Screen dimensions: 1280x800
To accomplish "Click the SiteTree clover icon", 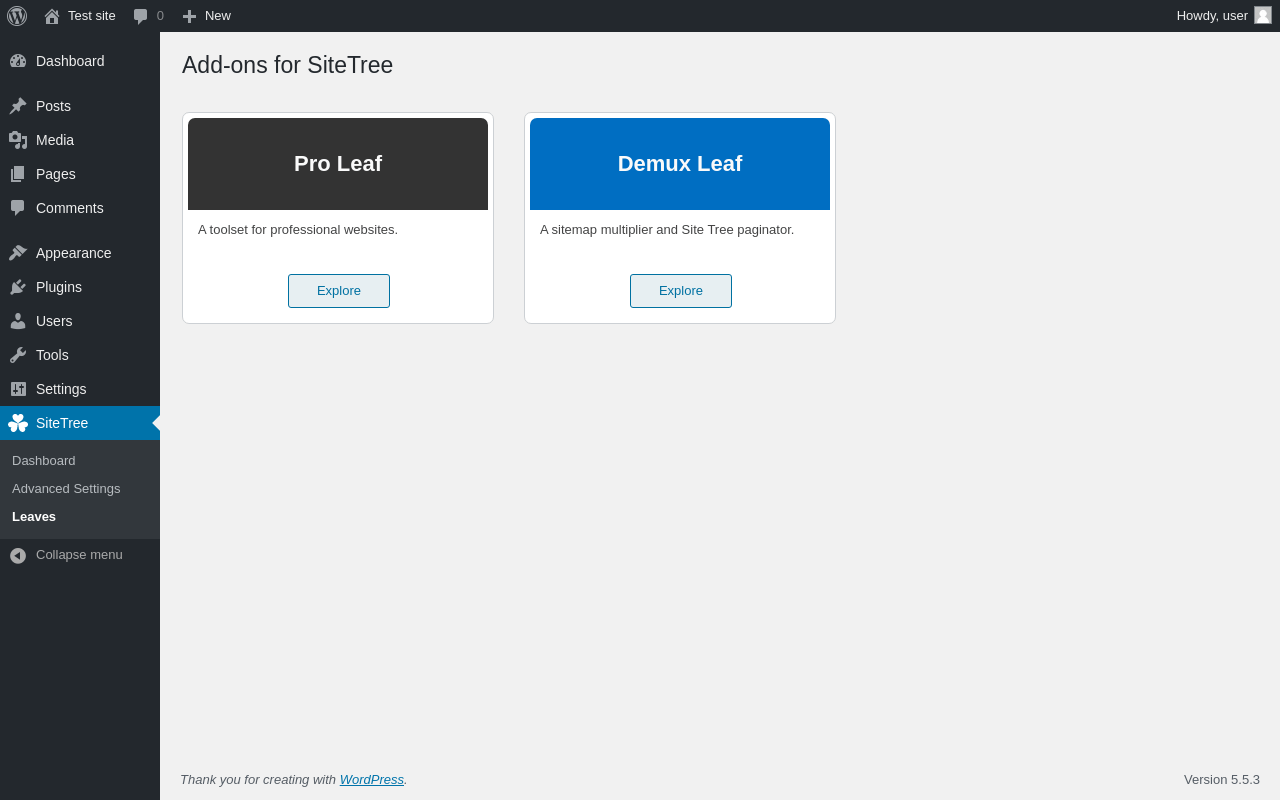I will pos(18,423).
